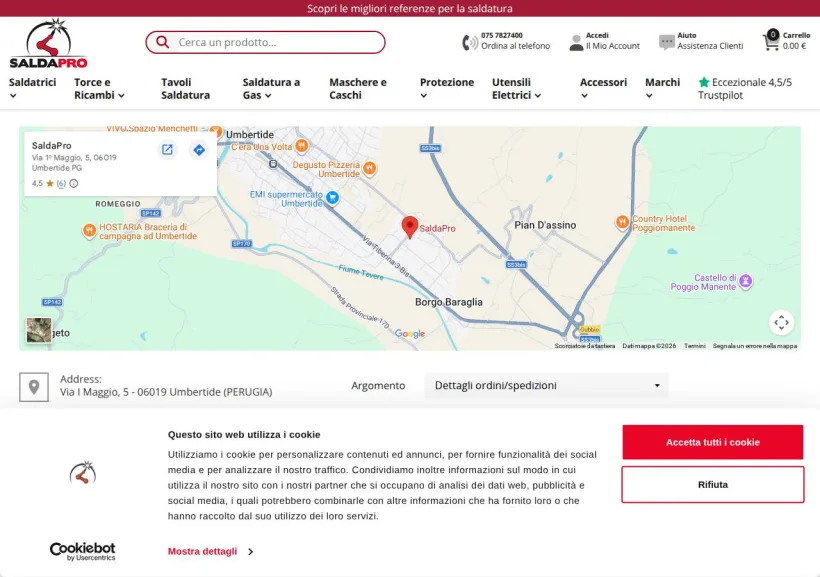The height and width of the screenshot is (577, 820).
Task: Open Tavoli Saldatura menu item
Action: [x=185, y=88]
